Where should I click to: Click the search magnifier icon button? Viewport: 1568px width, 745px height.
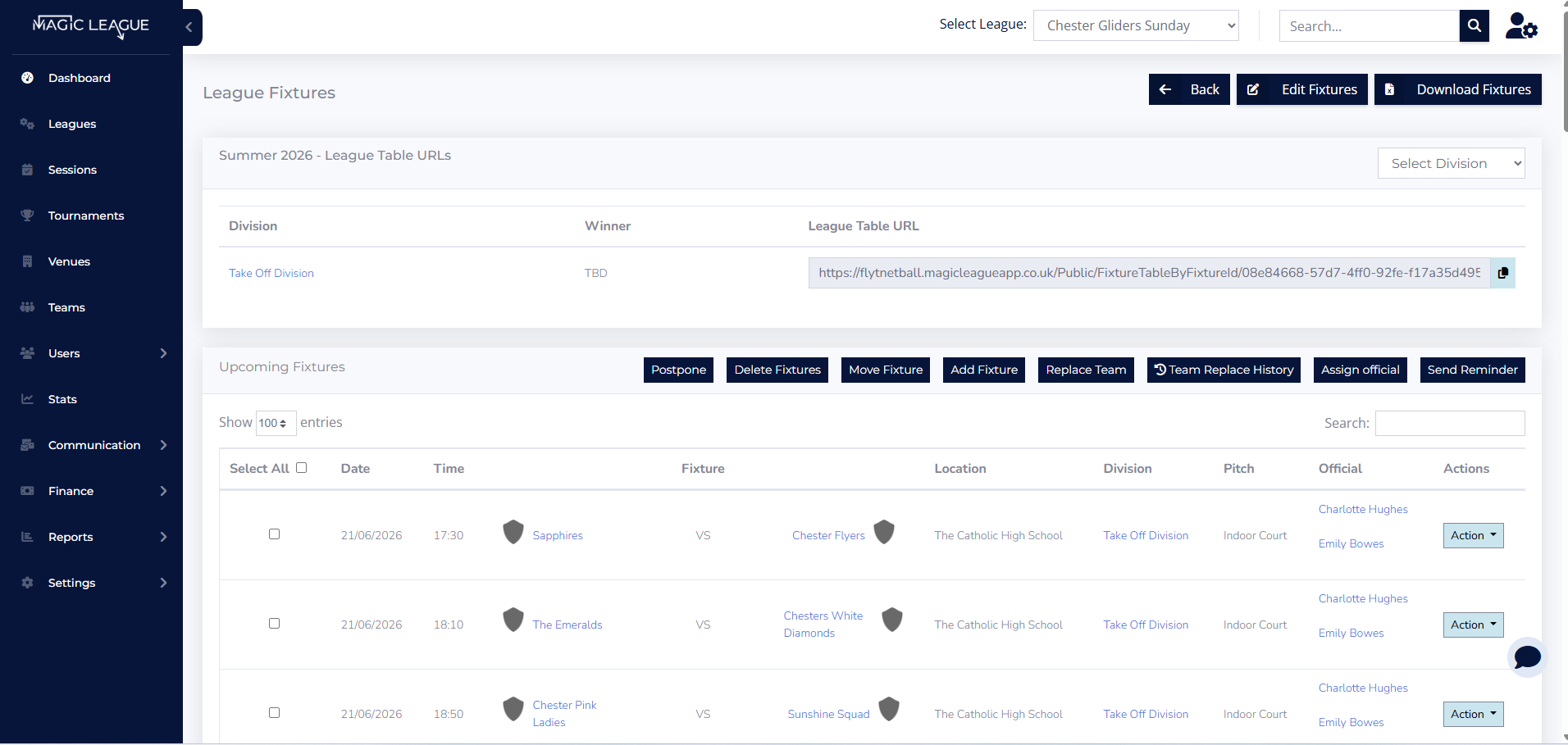[1474, 25]
